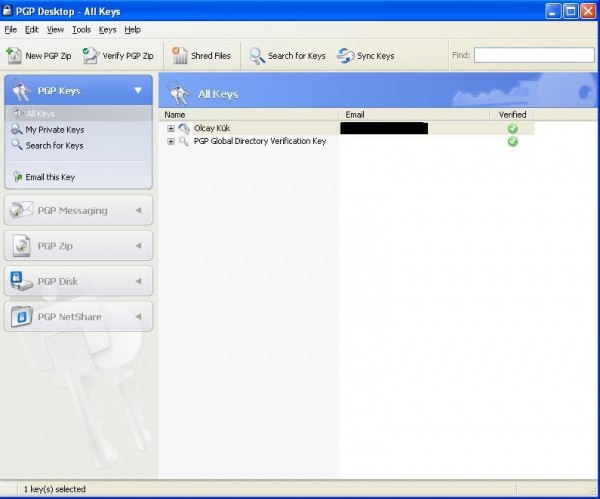
Task: Click the PGP Disk lock icon
Action: (21, 281)
